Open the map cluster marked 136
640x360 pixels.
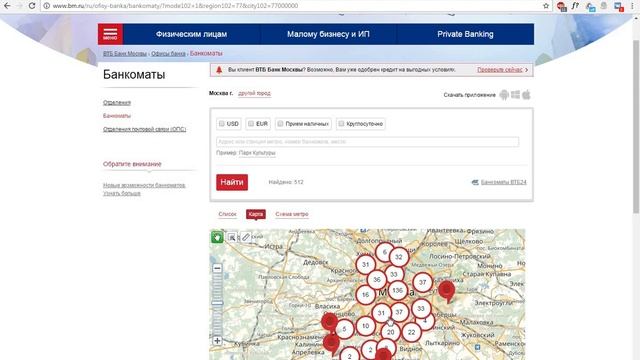[397, 291]
